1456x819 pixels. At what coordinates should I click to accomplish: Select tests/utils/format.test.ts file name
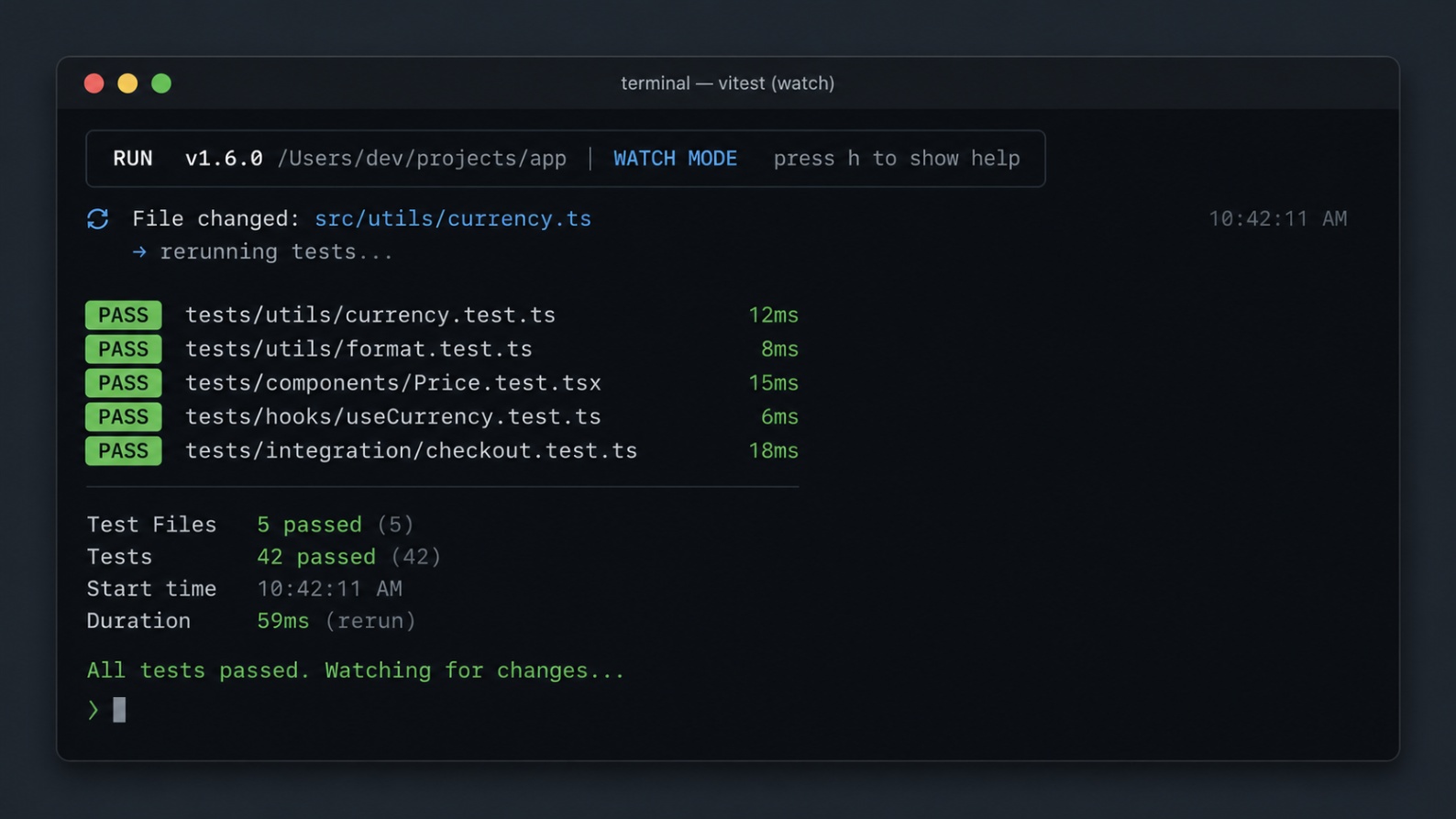[358, 349]
